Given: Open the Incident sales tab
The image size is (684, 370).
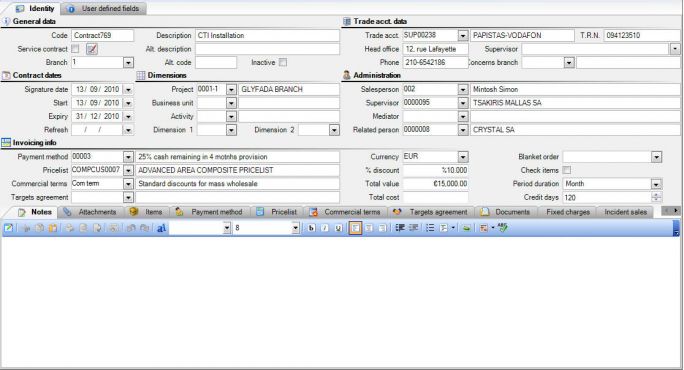Looking at the screenshot, I should pos(626,212).
